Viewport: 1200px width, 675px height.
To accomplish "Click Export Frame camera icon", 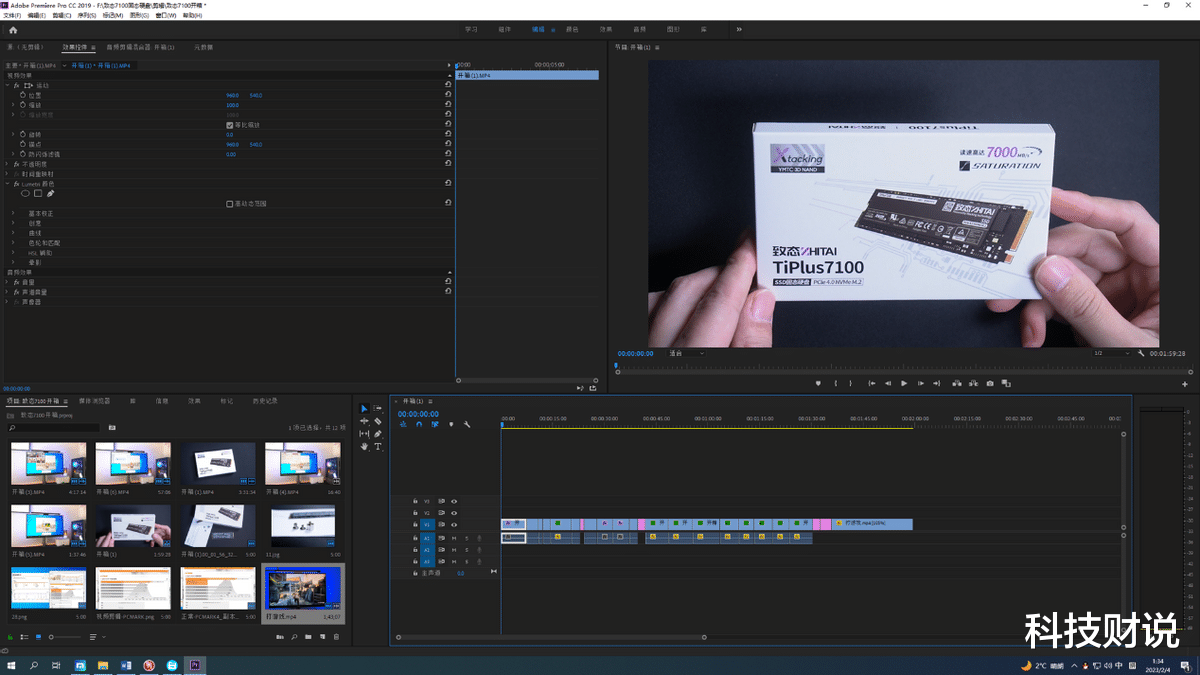I will click(990, 383).
